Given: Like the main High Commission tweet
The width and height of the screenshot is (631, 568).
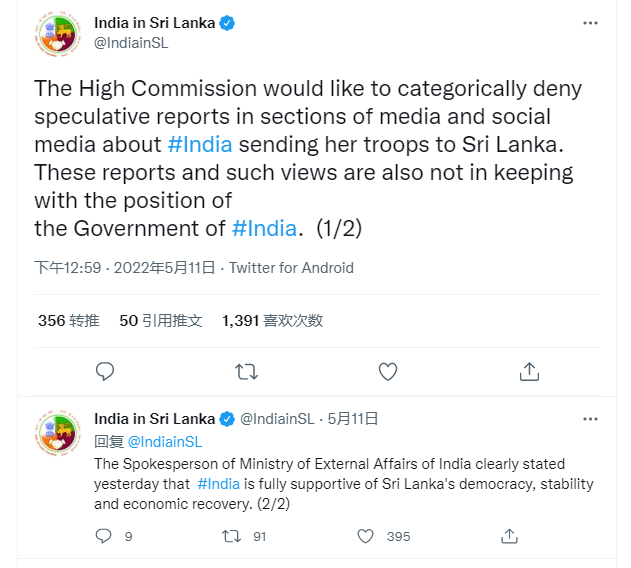Looking at the screenshot, I should pyautogui.click(x=388, y=372).
